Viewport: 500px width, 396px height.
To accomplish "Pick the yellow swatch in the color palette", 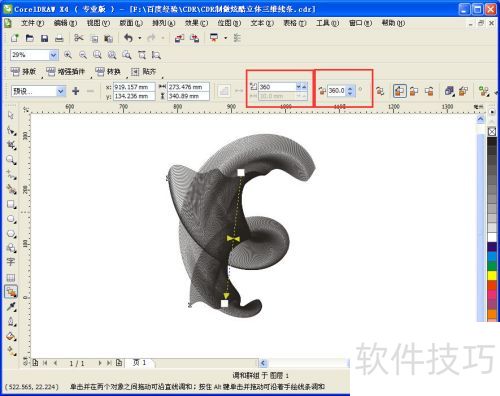I will tap(492, 276).
